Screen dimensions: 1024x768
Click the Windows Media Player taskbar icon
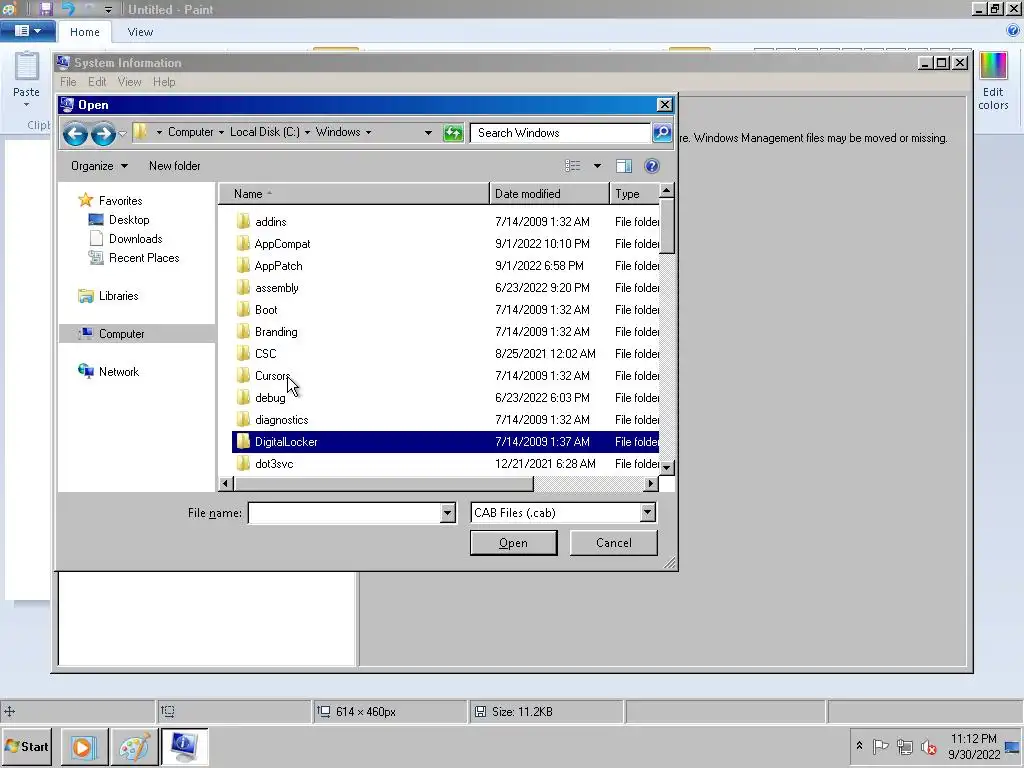click(x=84, y=746)
